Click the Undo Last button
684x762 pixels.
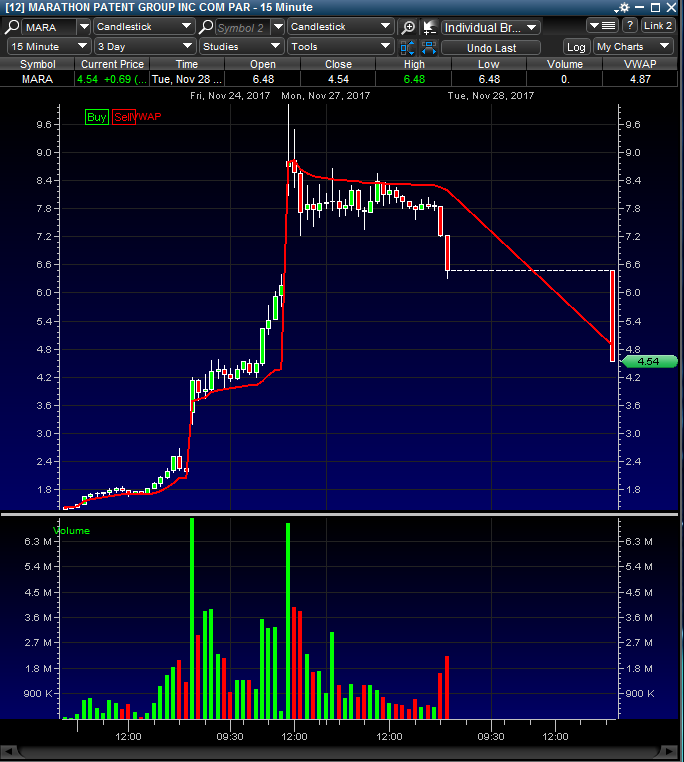[491, 48]
